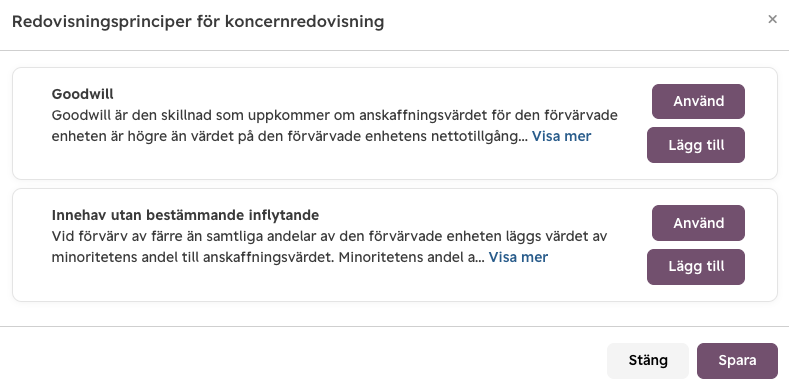Click the line starting 'Vid förvärv av färre'
Image resolution: width=789 pixels, height=389 pixels.
(x=330, y=236)
